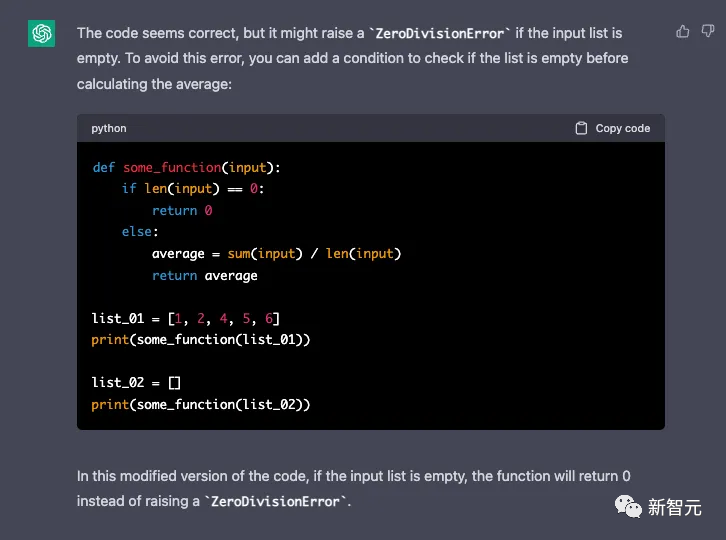This screenshot has width=726, height=540.
Task: Click the thumbs down feedback icon
Action: 707,32
